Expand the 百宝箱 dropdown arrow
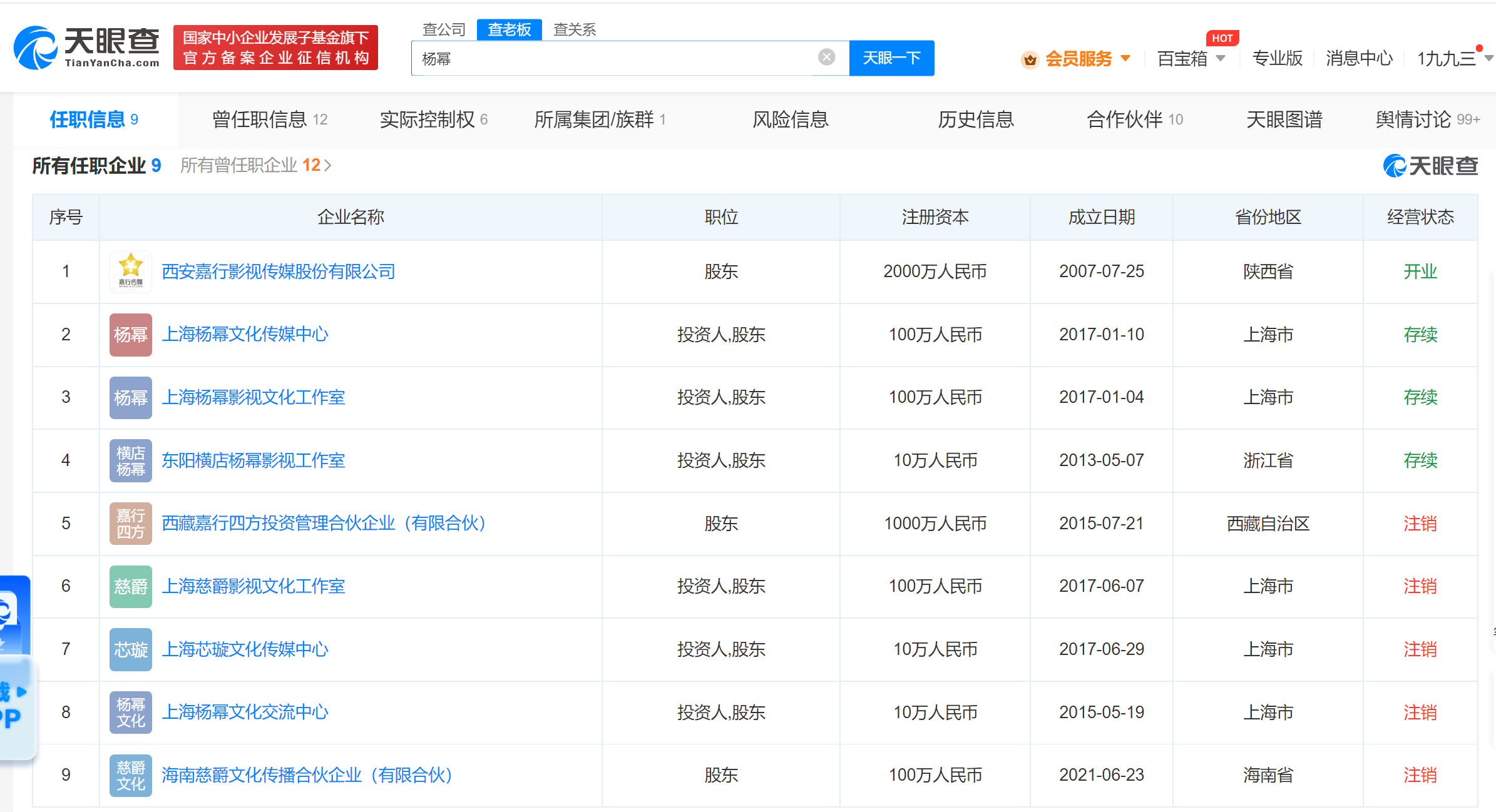Viewport: 1496px width, 812px height. 1220,59
